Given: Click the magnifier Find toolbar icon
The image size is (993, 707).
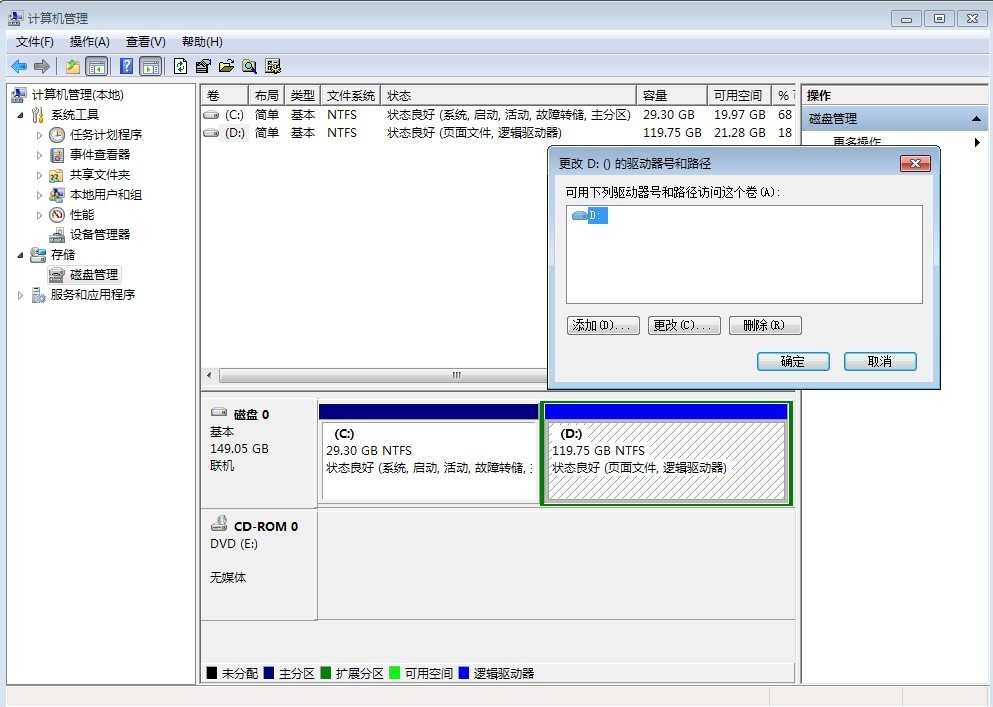Looking at the screenshot, I should 250,66.
